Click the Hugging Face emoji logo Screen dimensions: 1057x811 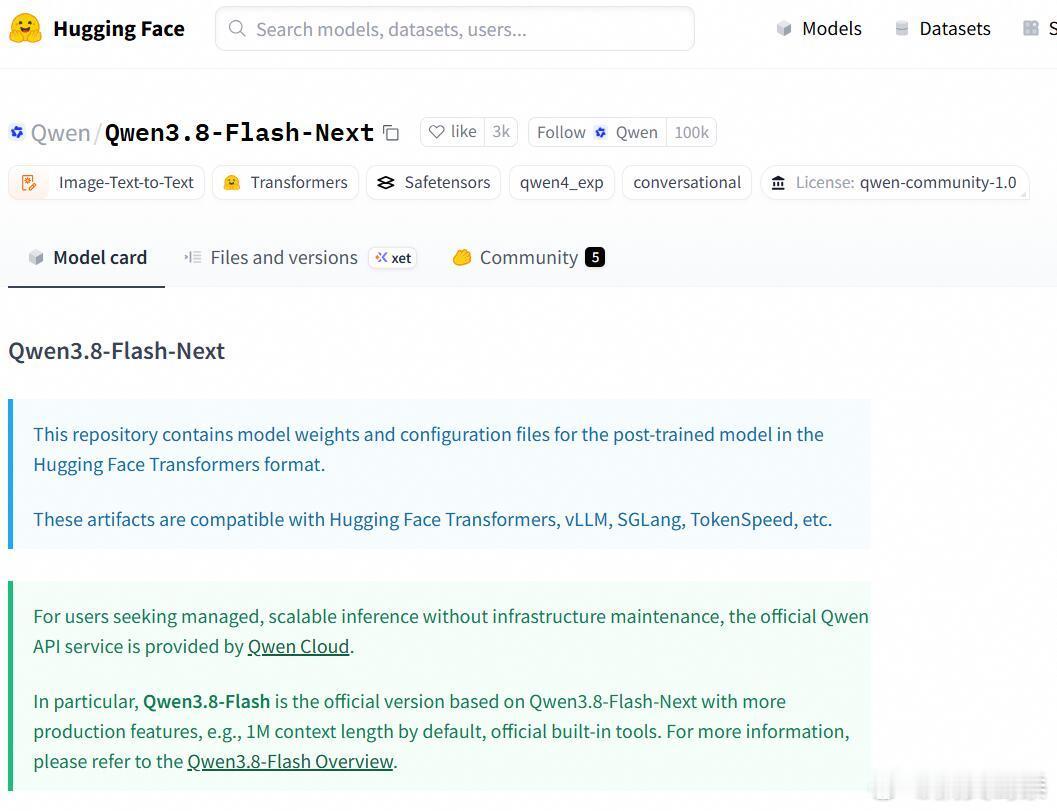click(26, 28)
